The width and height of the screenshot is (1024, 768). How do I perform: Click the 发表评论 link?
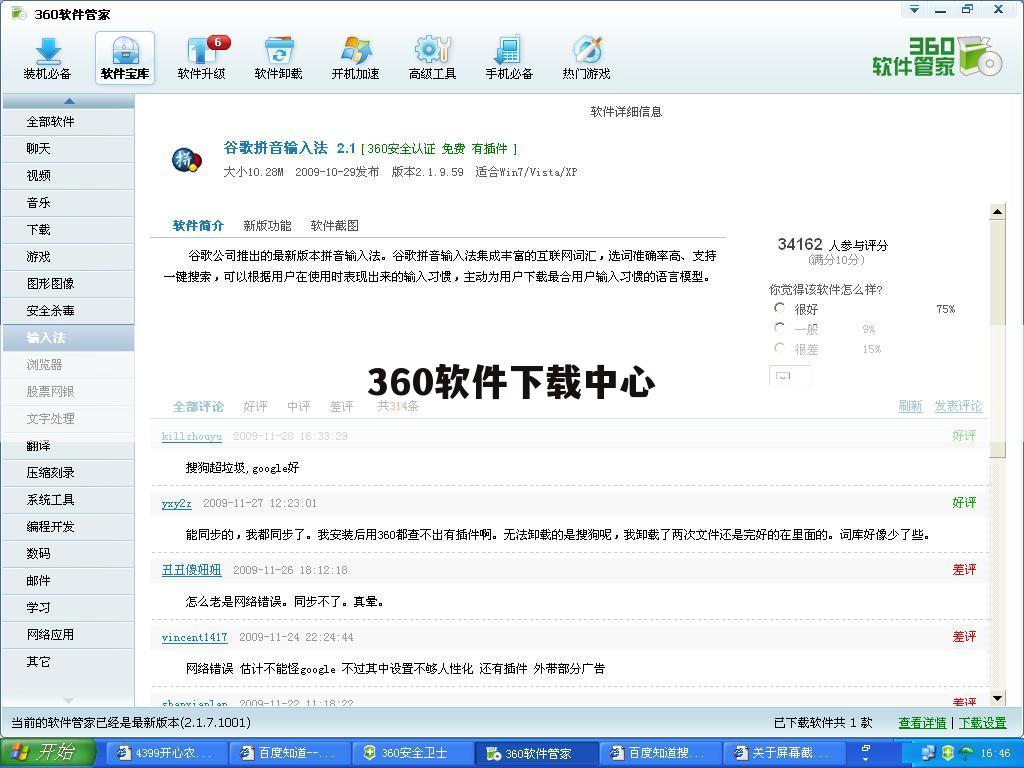958,406
